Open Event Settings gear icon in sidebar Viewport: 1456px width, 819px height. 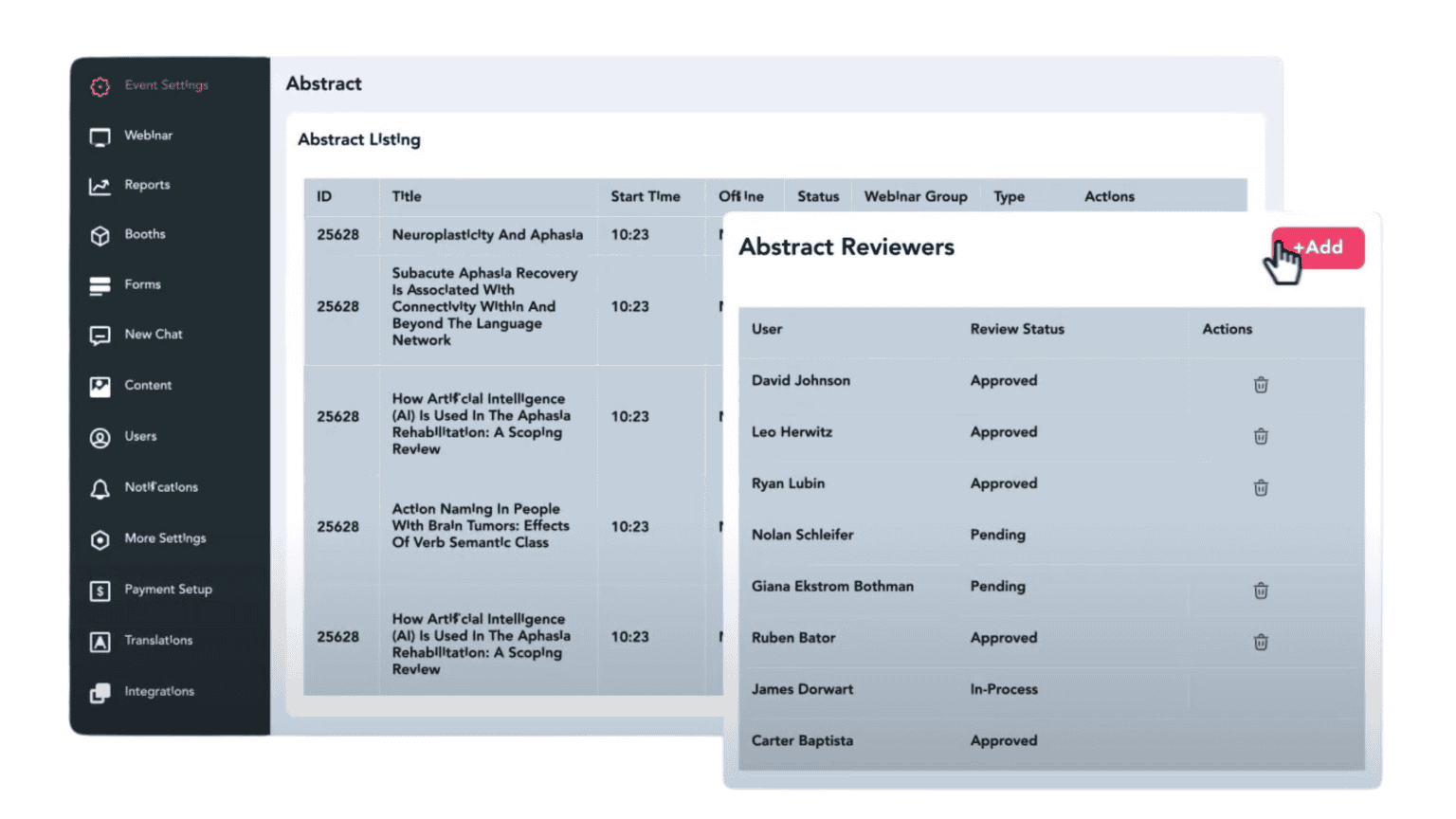[100, 86]
